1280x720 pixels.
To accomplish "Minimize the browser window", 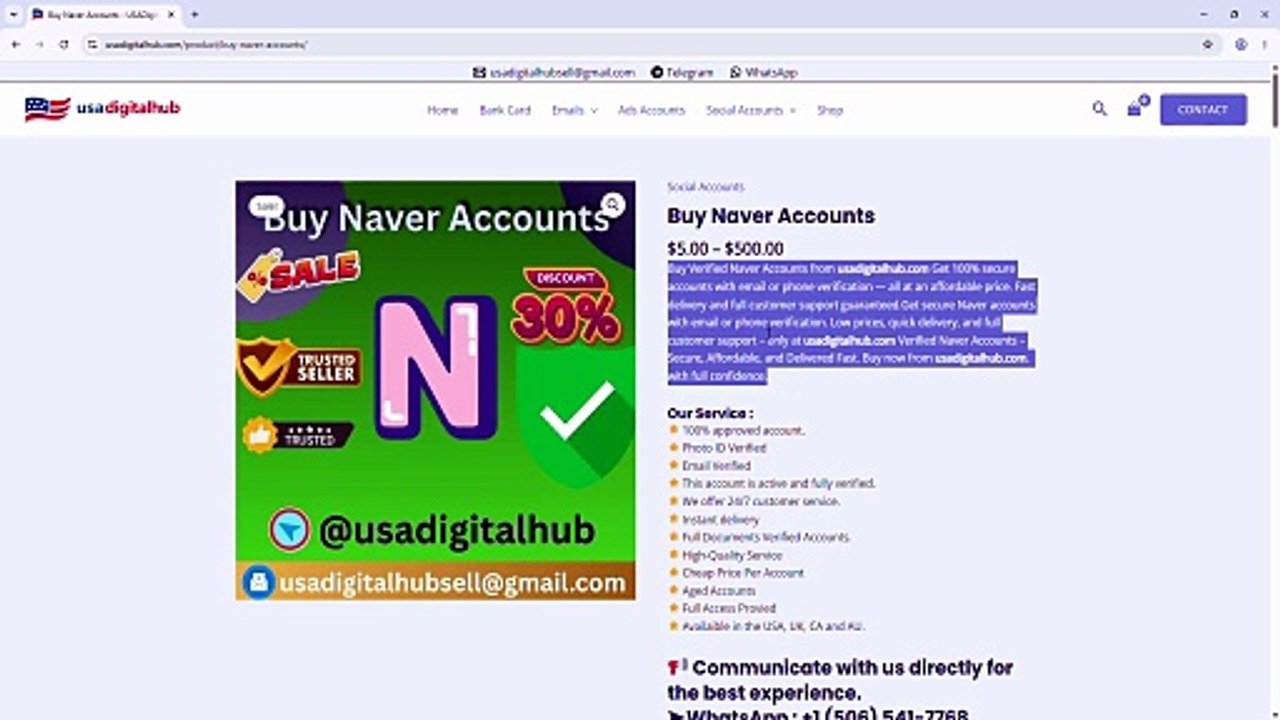I will pyautogui.click(x=1202, y=15).
